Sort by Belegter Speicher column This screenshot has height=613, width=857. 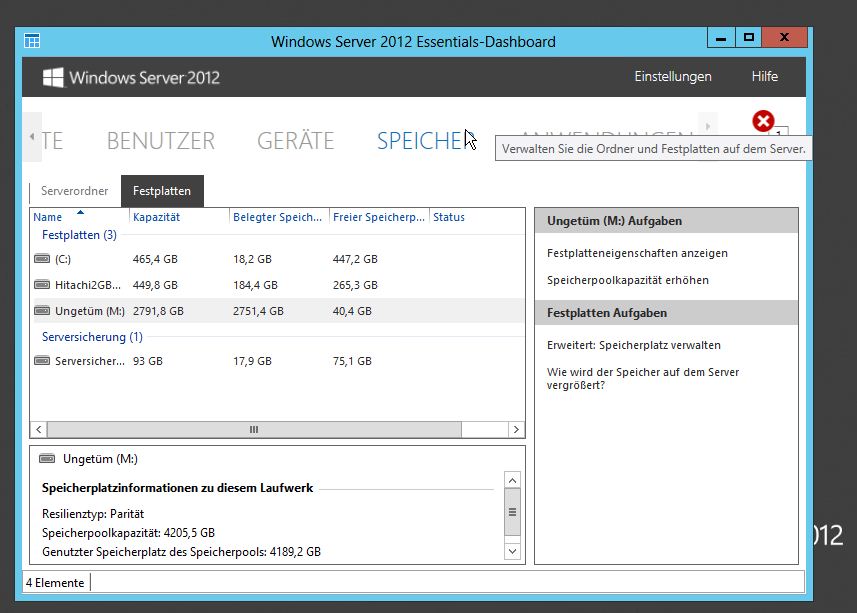(279, 217)
